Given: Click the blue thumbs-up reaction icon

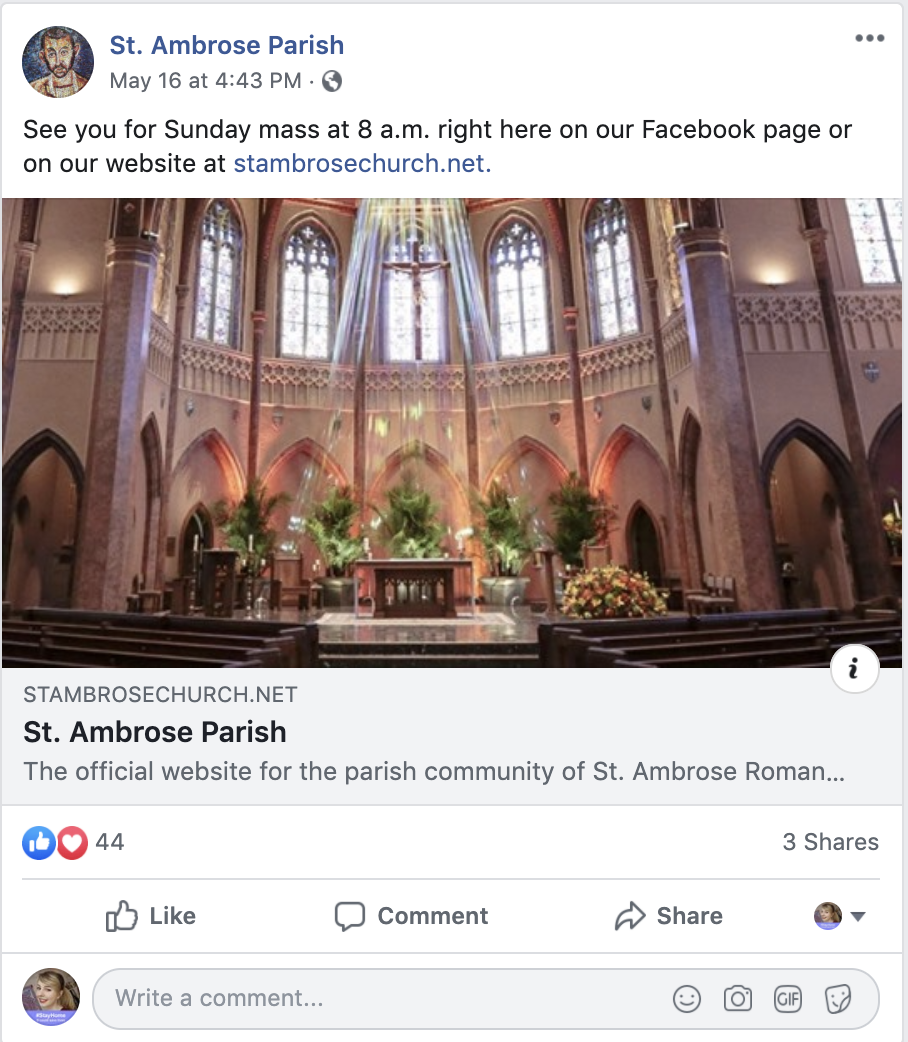Looking at the screenshot, I should (38, 843).
